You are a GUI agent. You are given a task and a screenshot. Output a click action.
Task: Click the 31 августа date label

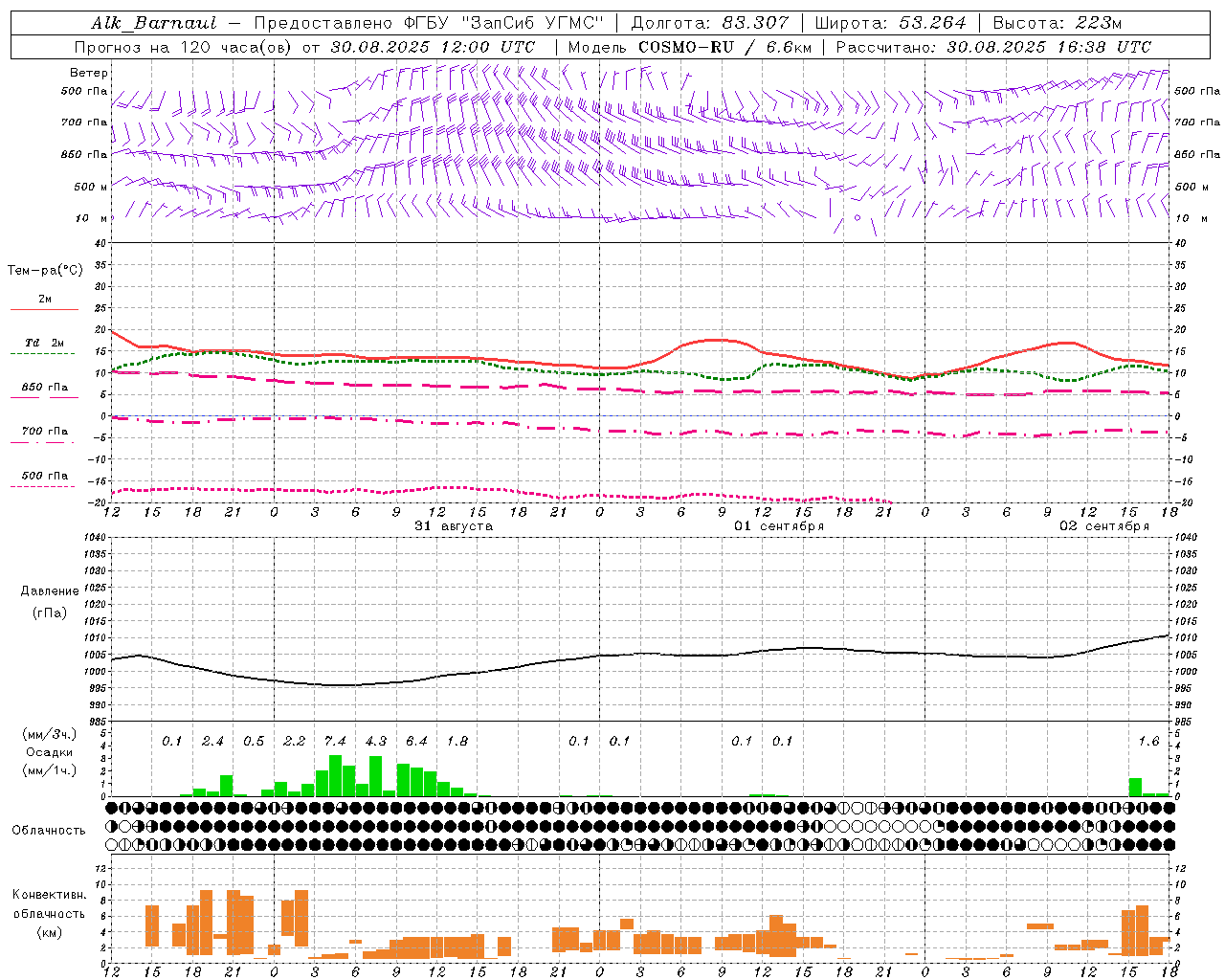click(454, 526)
